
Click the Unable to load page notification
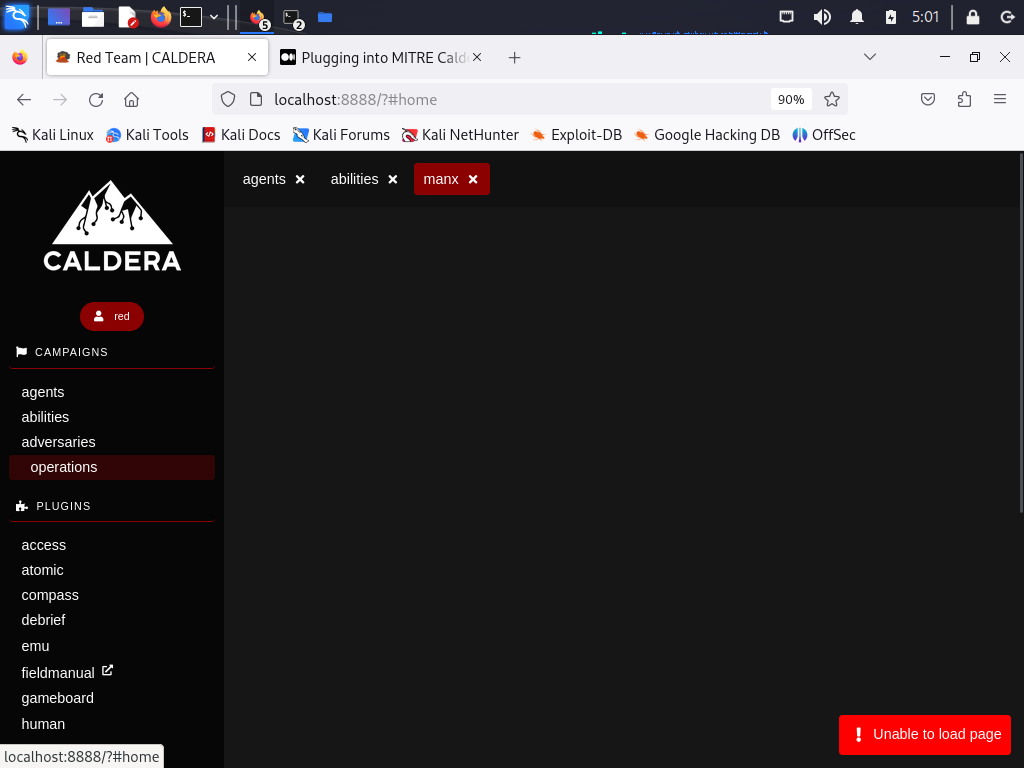point(924,734)
